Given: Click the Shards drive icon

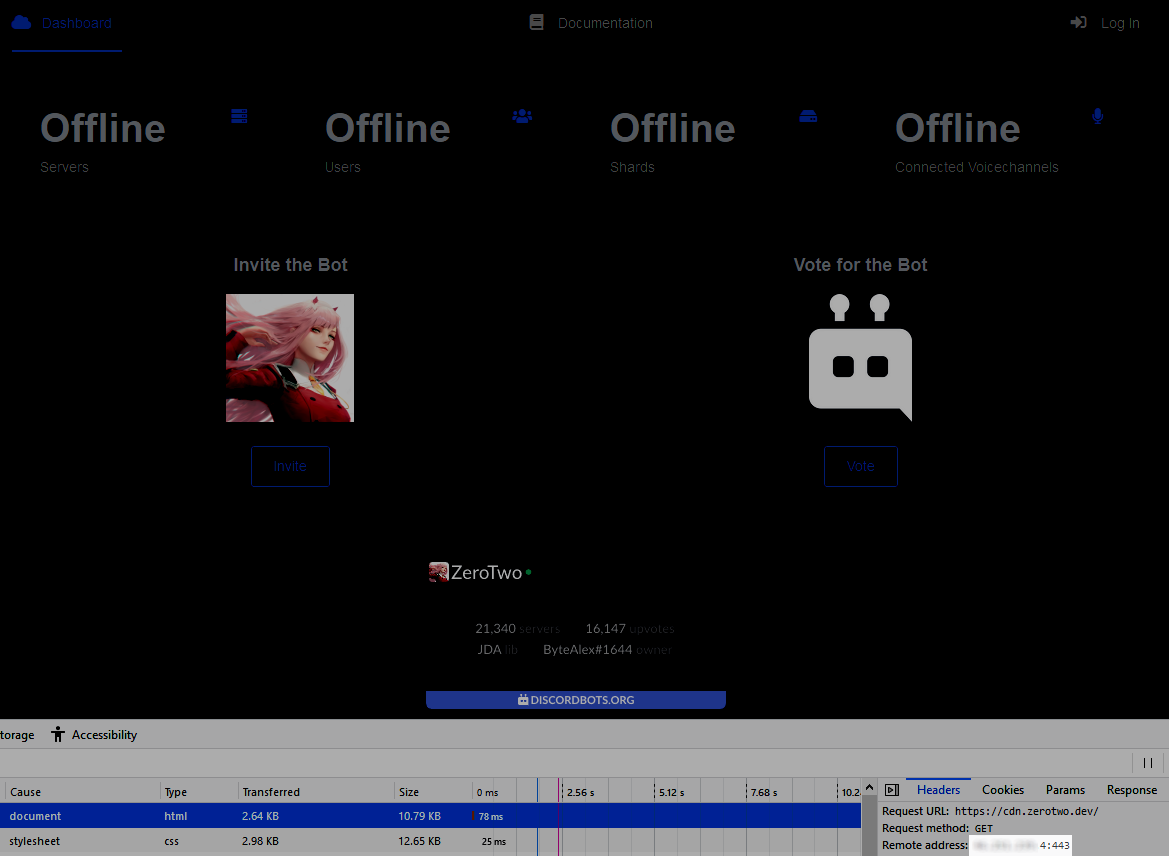Looking at the screenshot, I should [808, 116].
